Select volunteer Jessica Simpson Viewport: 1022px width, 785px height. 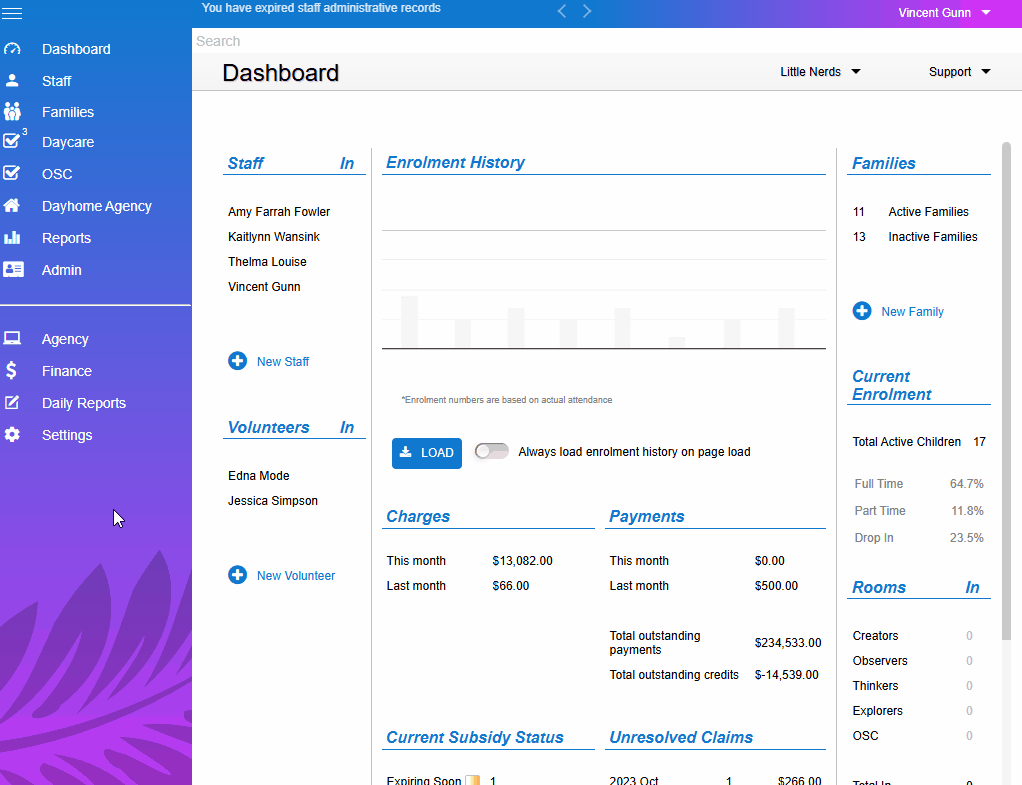[x=273, y=501]
